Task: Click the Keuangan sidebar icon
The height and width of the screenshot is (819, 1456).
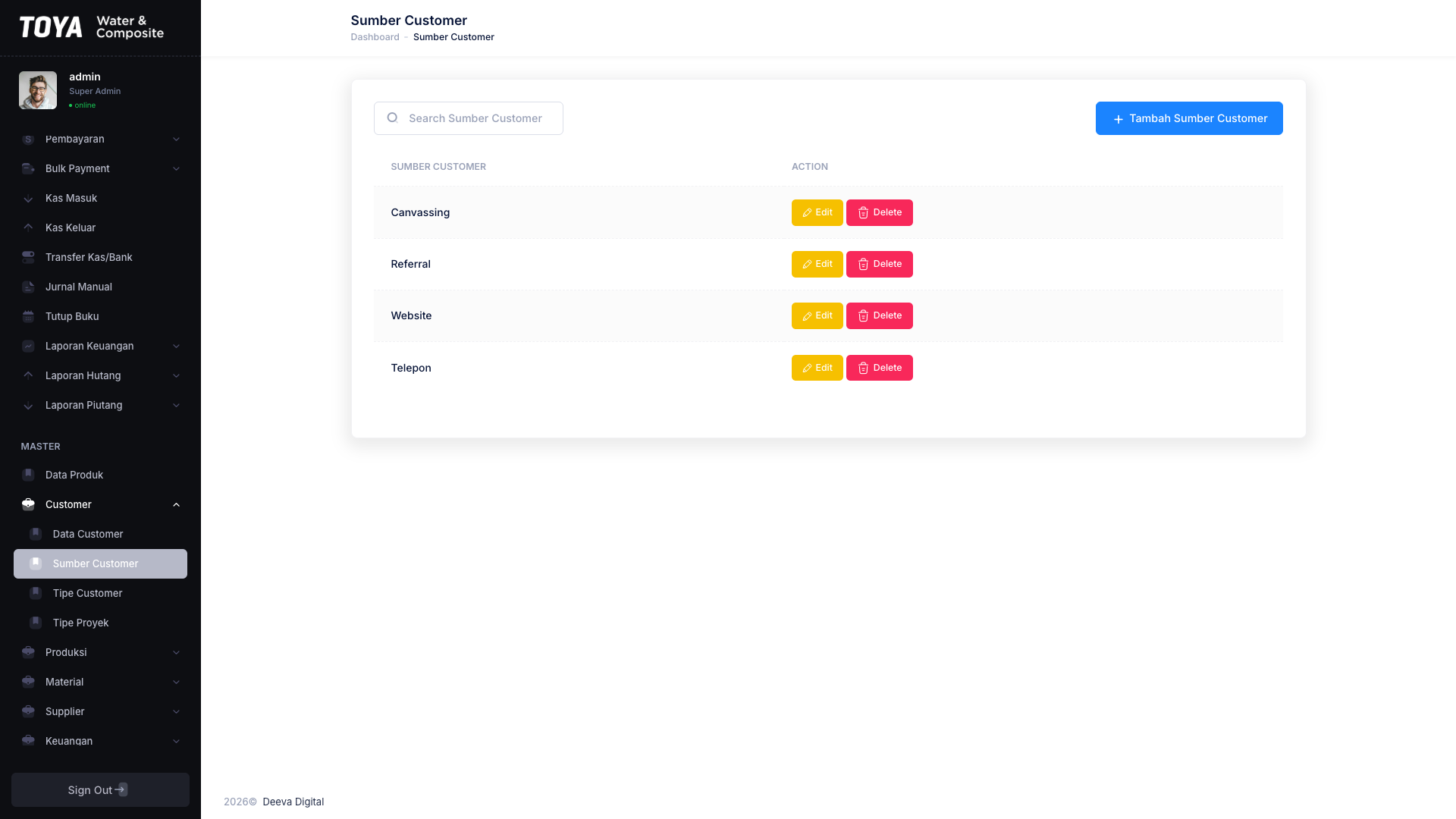Action: (28, 741)
